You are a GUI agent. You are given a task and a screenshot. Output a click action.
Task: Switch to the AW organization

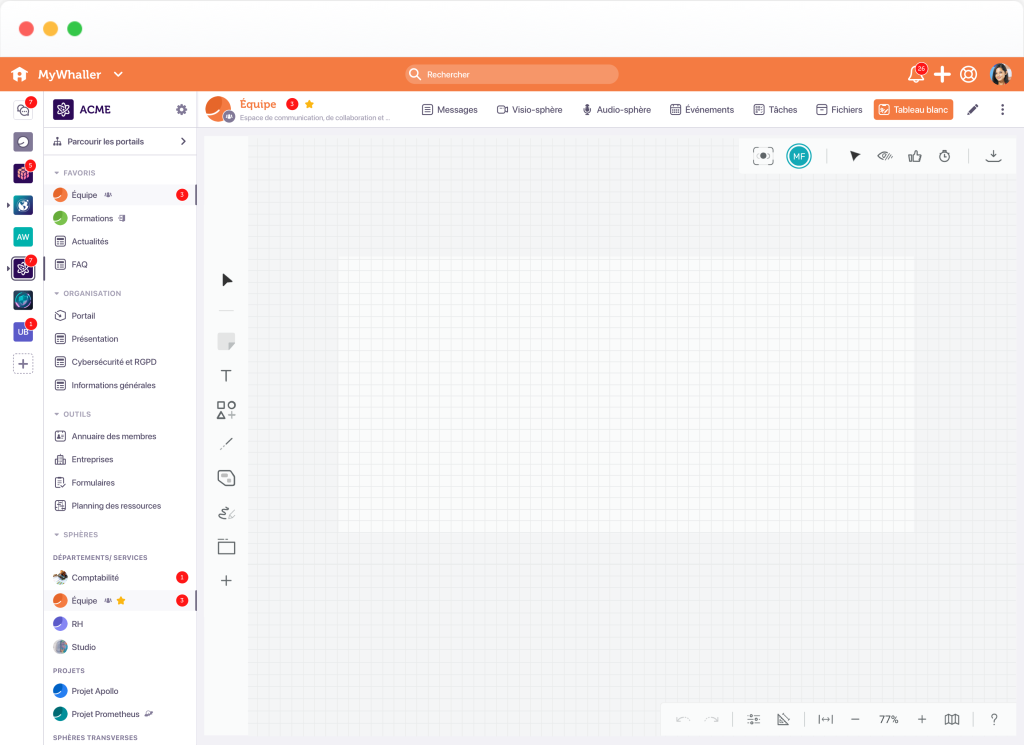[x=23, y=237]
